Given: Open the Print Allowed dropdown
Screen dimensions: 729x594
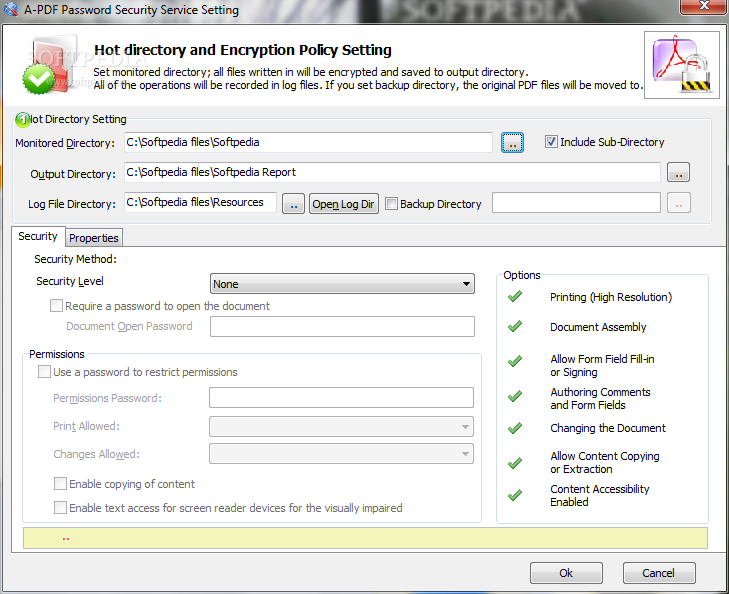Looking at the screenshot, I should pyautogui.click(x=341, y=426).
